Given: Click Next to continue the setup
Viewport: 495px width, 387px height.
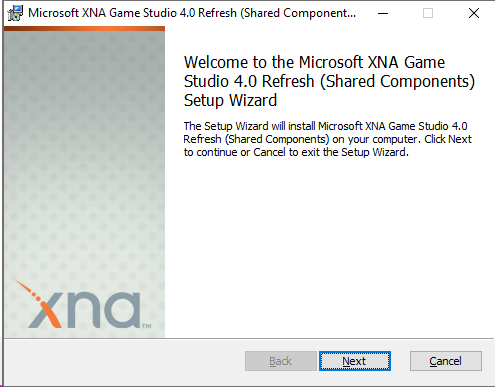Looking at the screenshot, I should [x=355, y=361].
